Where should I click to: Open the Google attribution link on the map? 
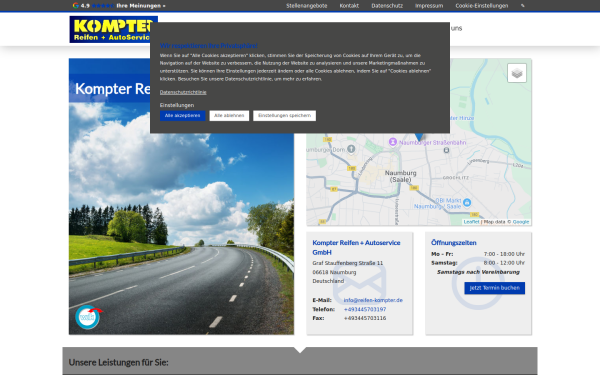[x=521, y=222]
